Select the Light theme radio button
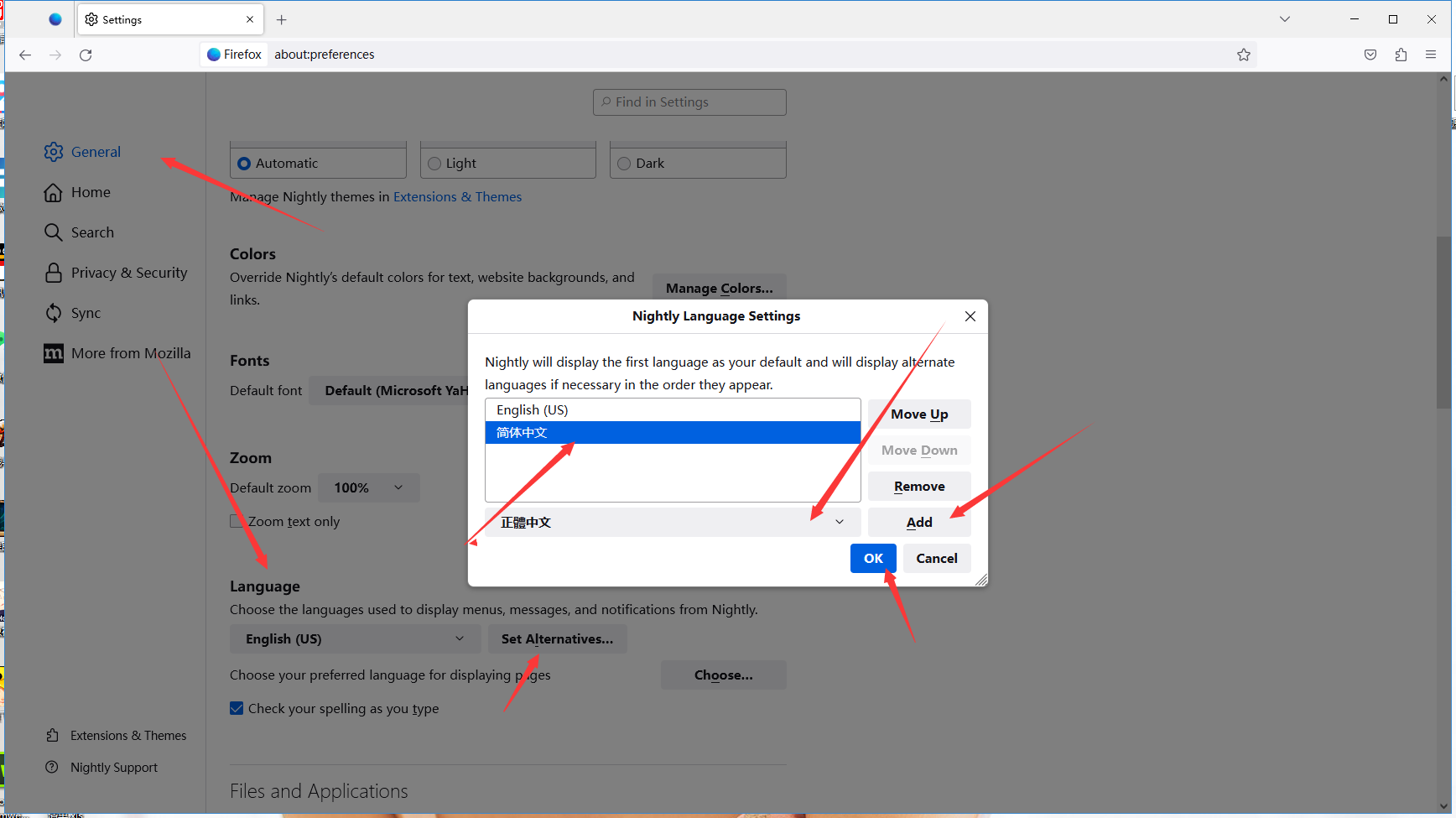Screen dimensions: 1456x818 434,164
